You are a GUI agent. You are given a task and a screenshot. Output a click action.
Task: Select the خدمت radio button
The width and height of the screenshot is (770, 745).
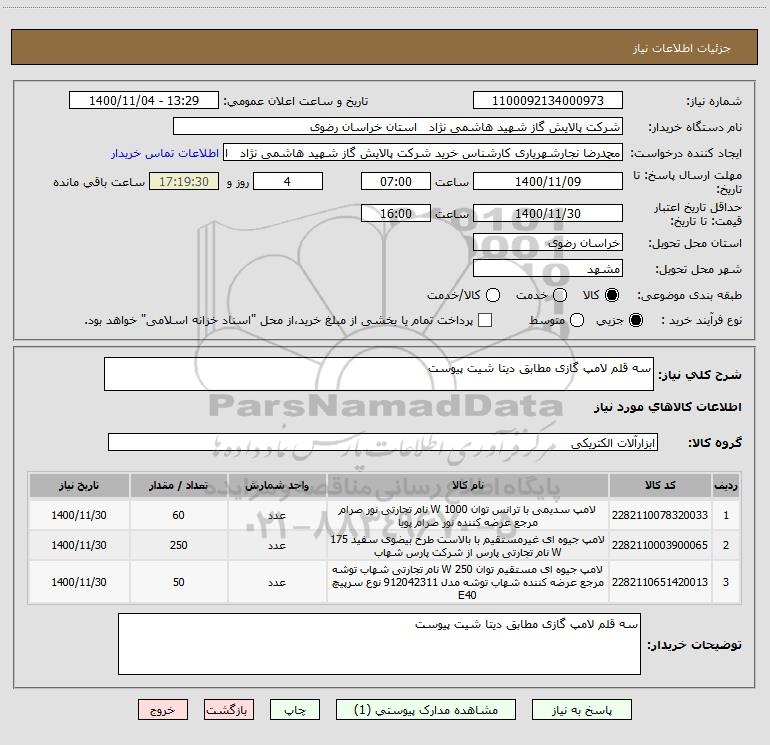click(560, 295)
